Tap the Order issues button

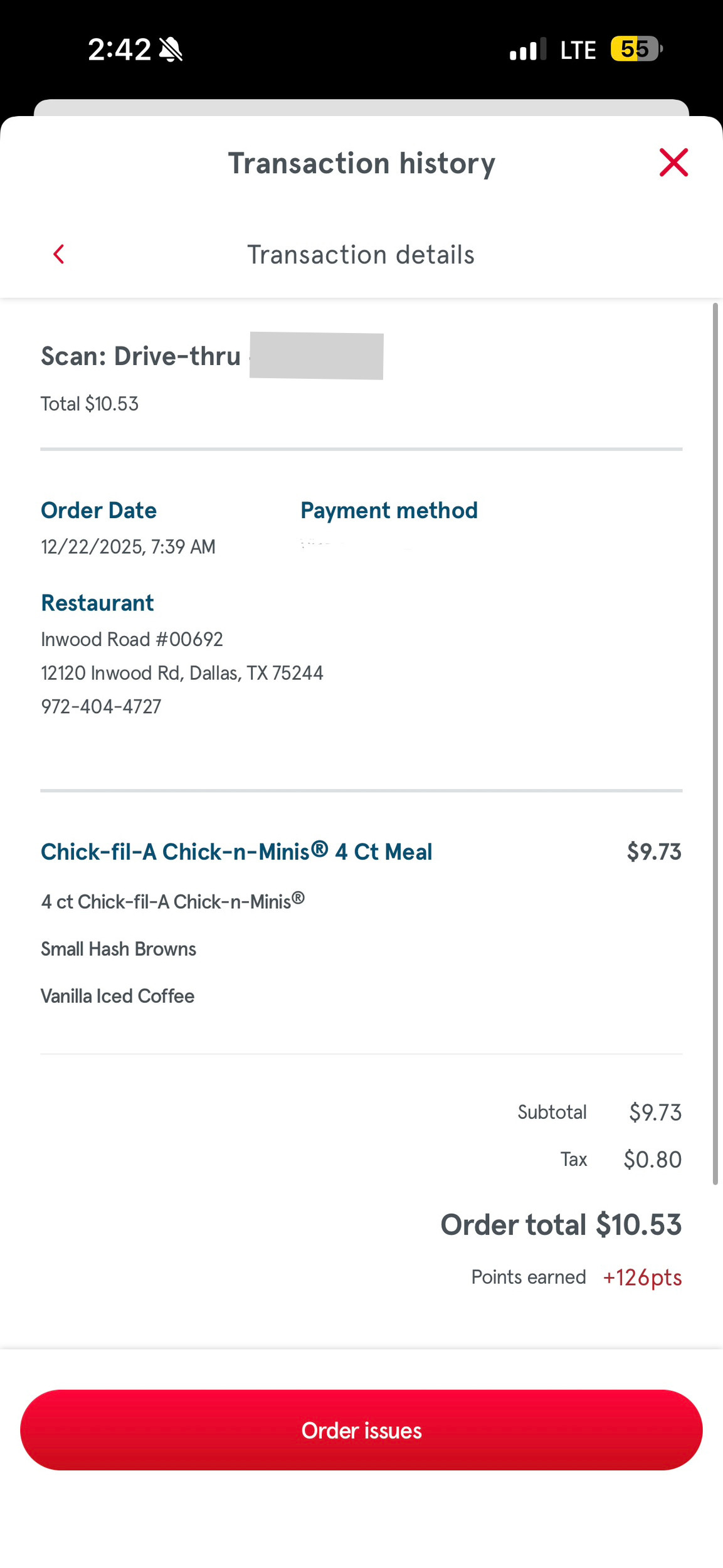point(361,1429)
